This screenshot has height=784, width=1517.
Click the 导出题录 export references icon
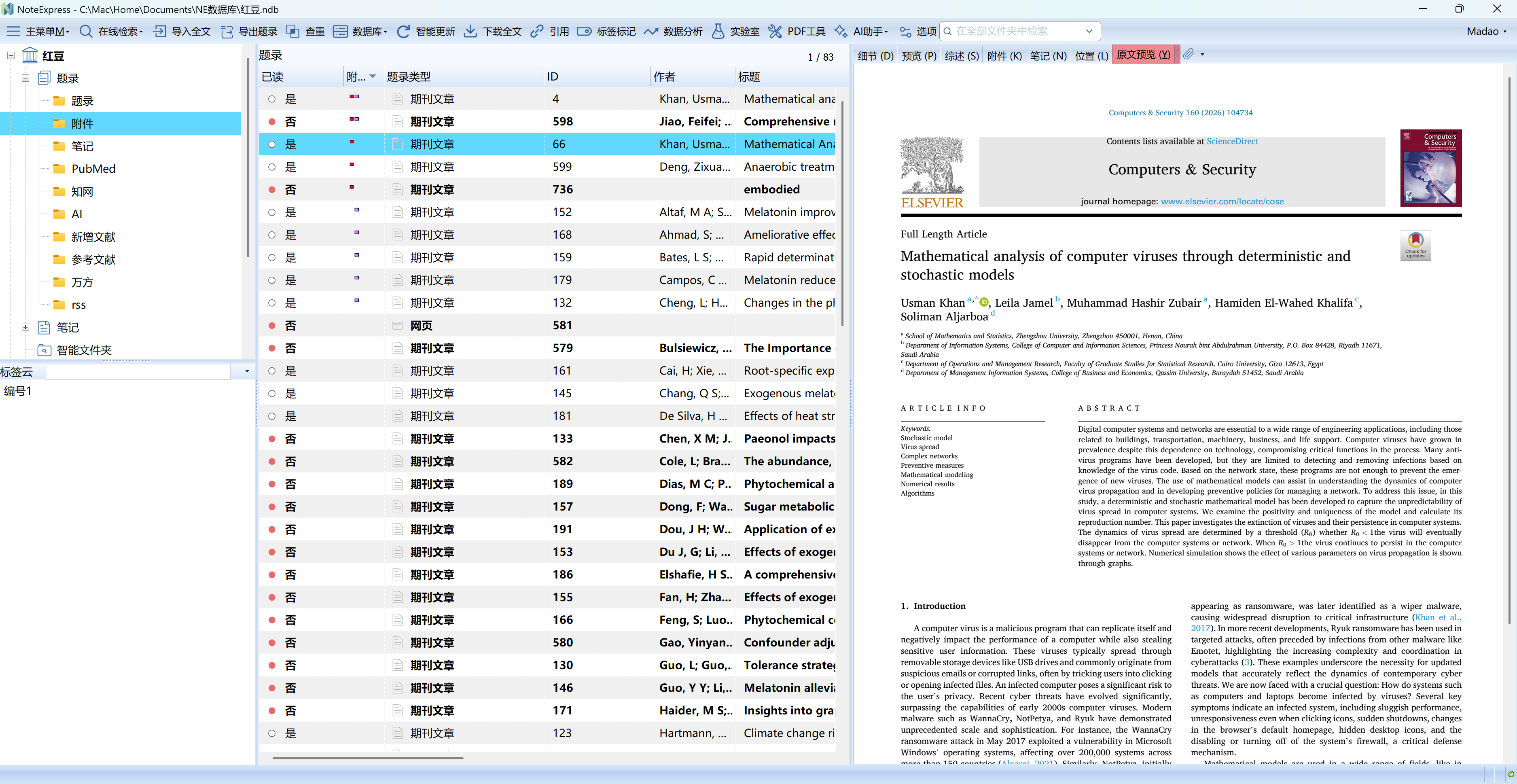click(x=227, y=31)
